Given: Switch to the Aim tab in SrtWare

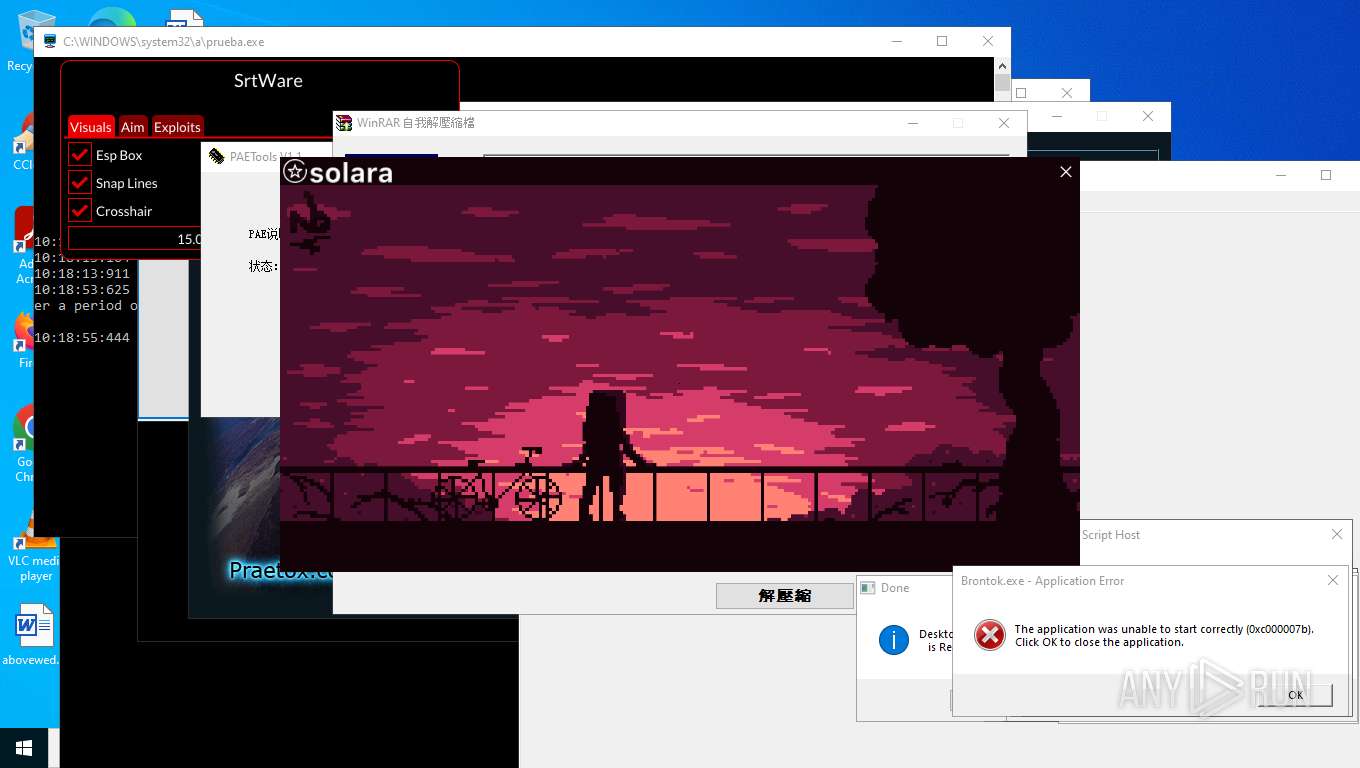Looking at the screenshot, I should pos(133,127).
